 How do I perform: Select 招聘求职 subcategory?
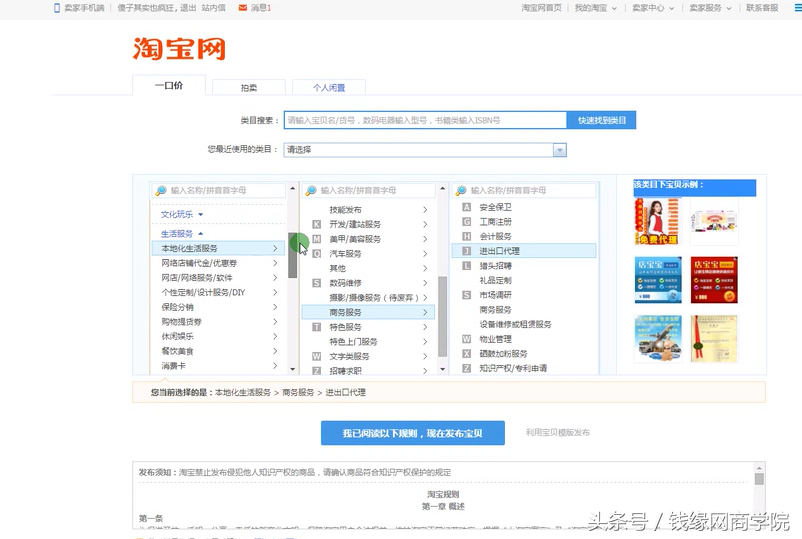(x=368, y=370)
